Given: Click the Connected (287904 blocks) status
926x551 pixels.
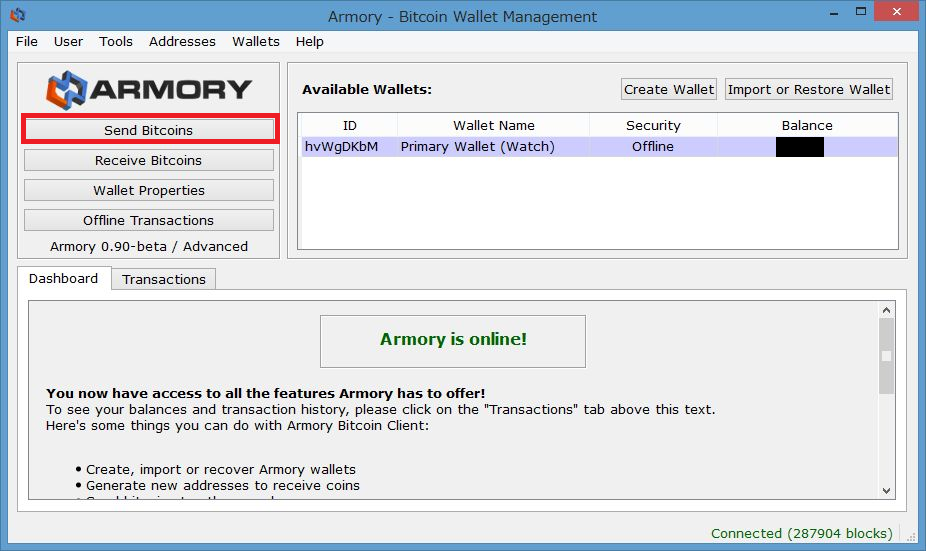Looking at the screenshot, I should pos(801,533).
